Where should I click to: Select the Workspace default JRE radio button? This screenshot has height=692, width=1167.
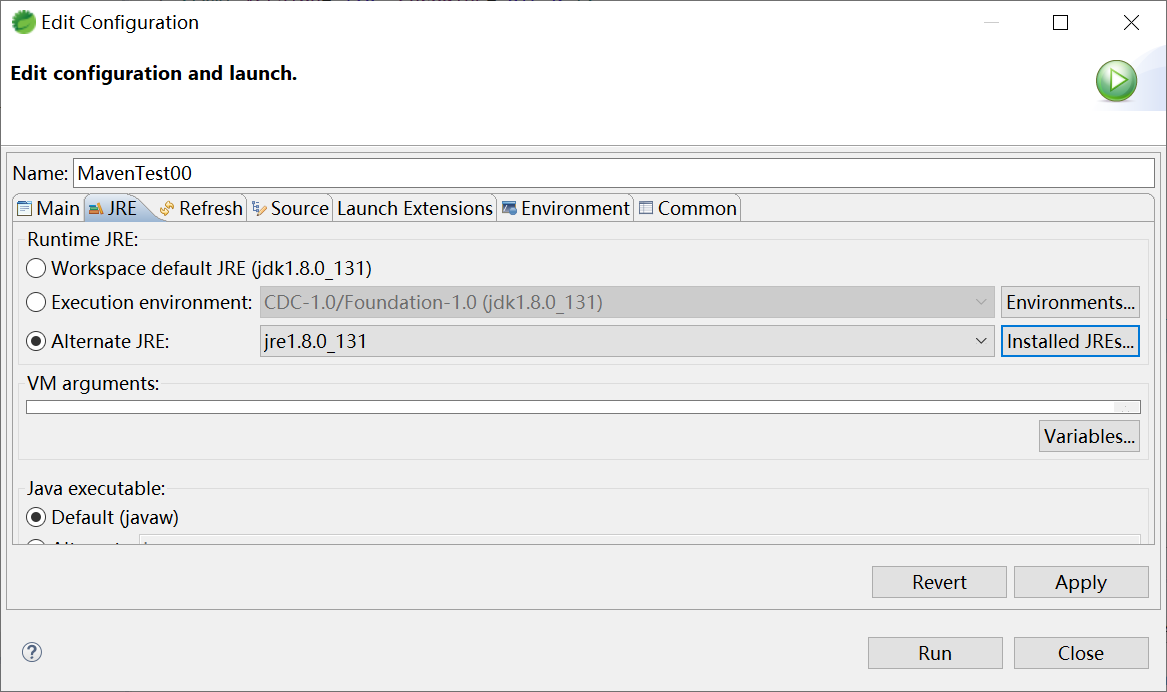[x=37, y=268]
